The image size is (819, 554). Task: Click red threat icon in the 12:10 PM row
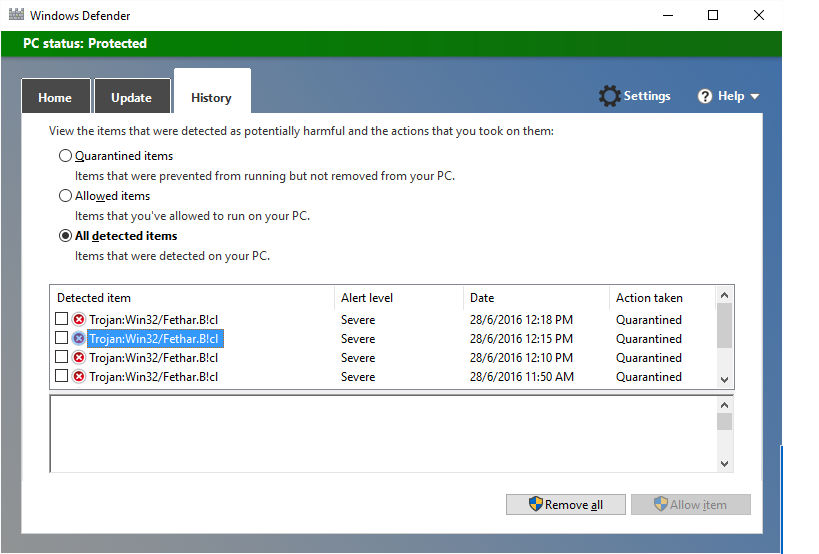(x=79, y=358)
